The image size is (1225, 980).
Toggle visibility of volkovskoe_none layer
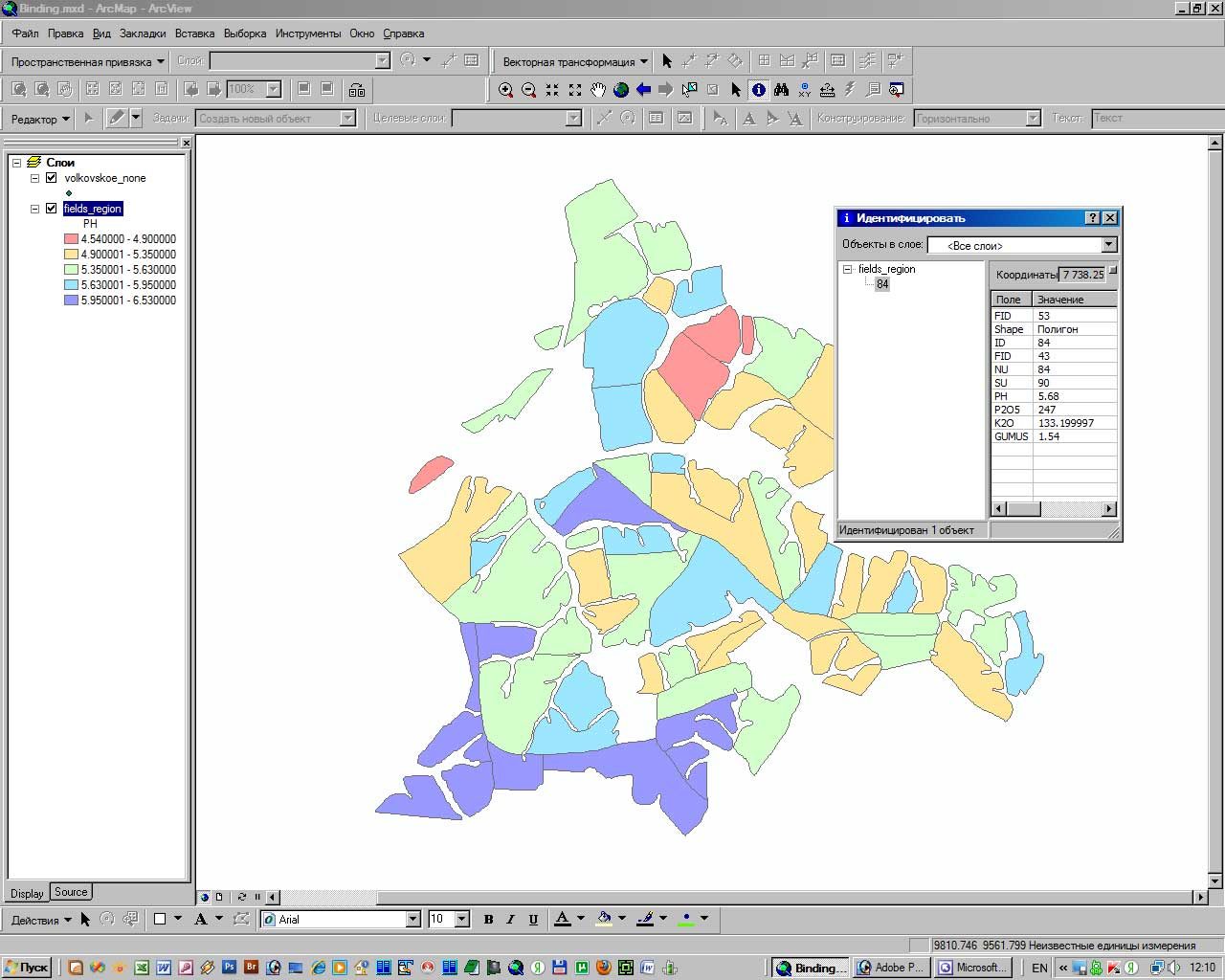tap(52, 178)
